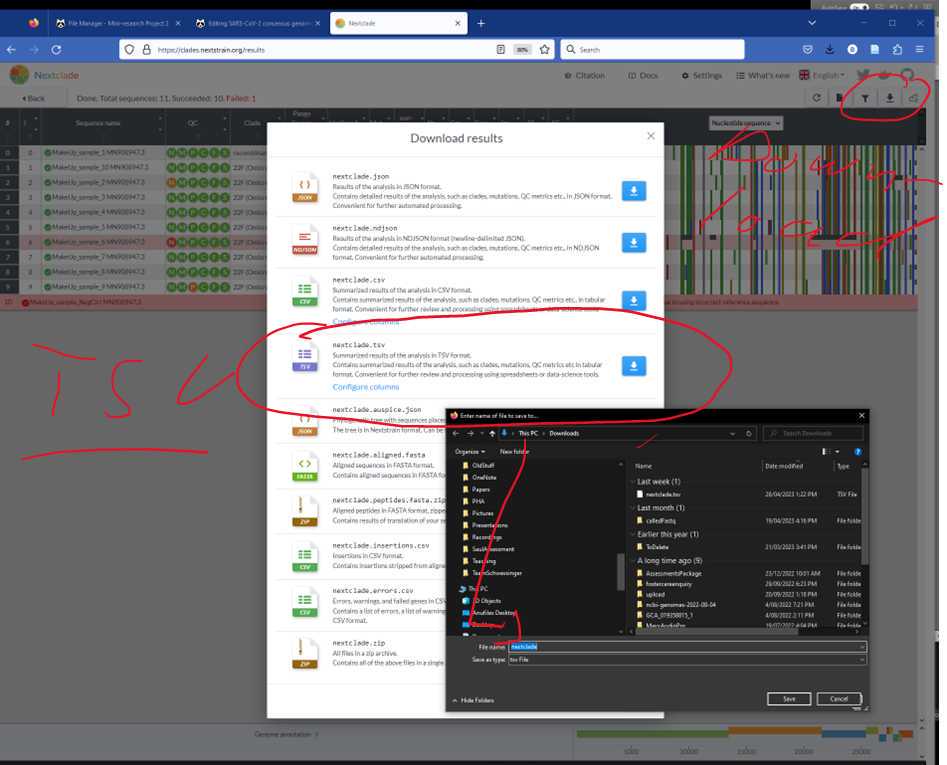Viewport: 947px width, 765px height.
Task: Download the nextclade.tsv results file
Action: tap(633, 367)
